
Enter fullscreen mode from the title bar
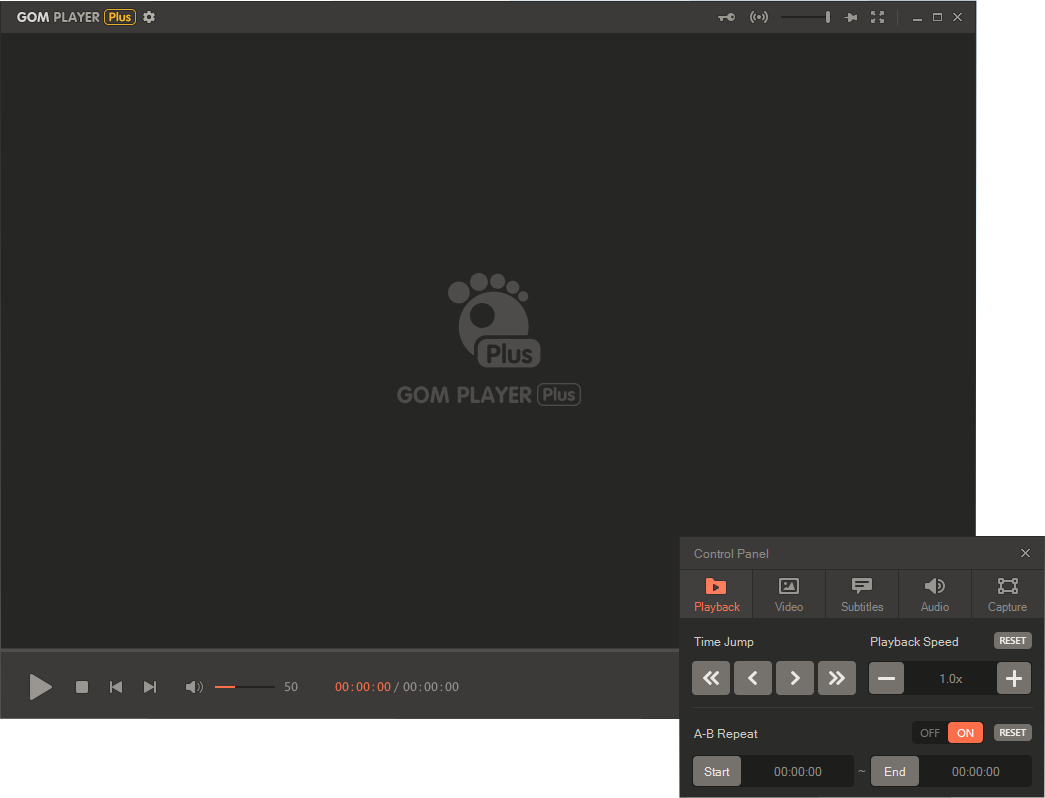pos(878,17)
